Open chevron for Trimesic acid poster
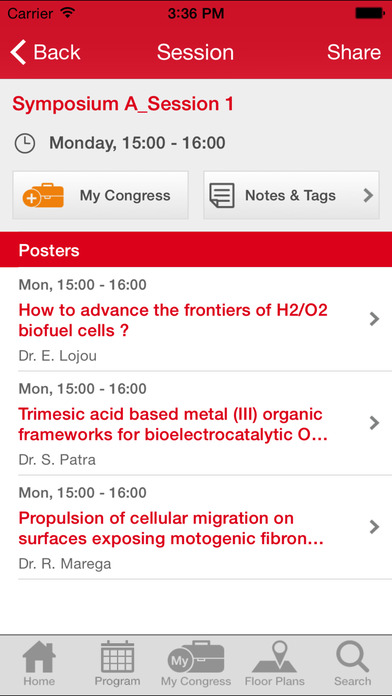The width and height of the screenshot is (392, 696). click(374, 423)
